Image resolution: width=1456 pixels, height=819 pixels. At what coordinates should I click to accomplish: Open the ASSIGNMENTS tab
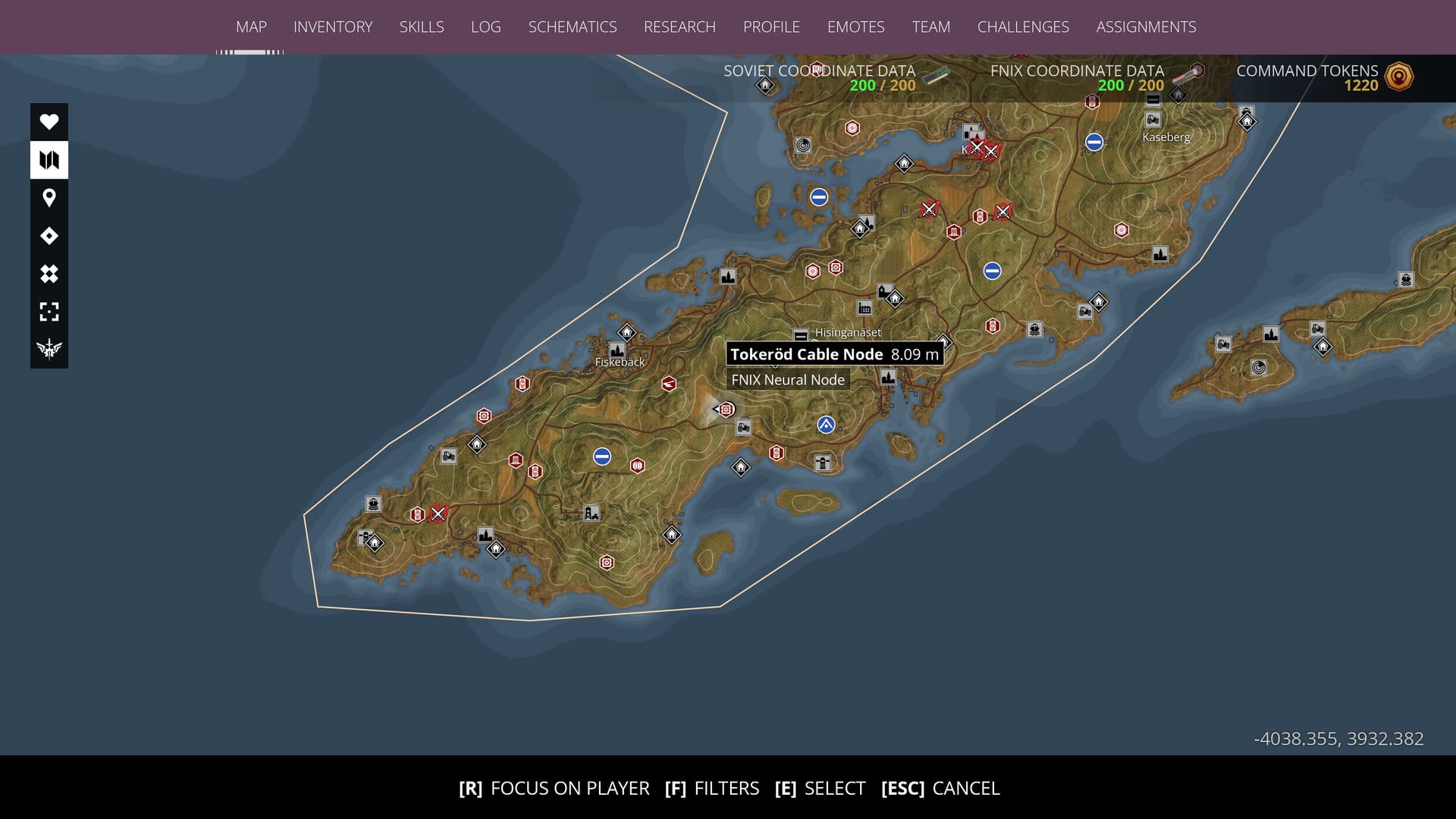(1146, 27)
